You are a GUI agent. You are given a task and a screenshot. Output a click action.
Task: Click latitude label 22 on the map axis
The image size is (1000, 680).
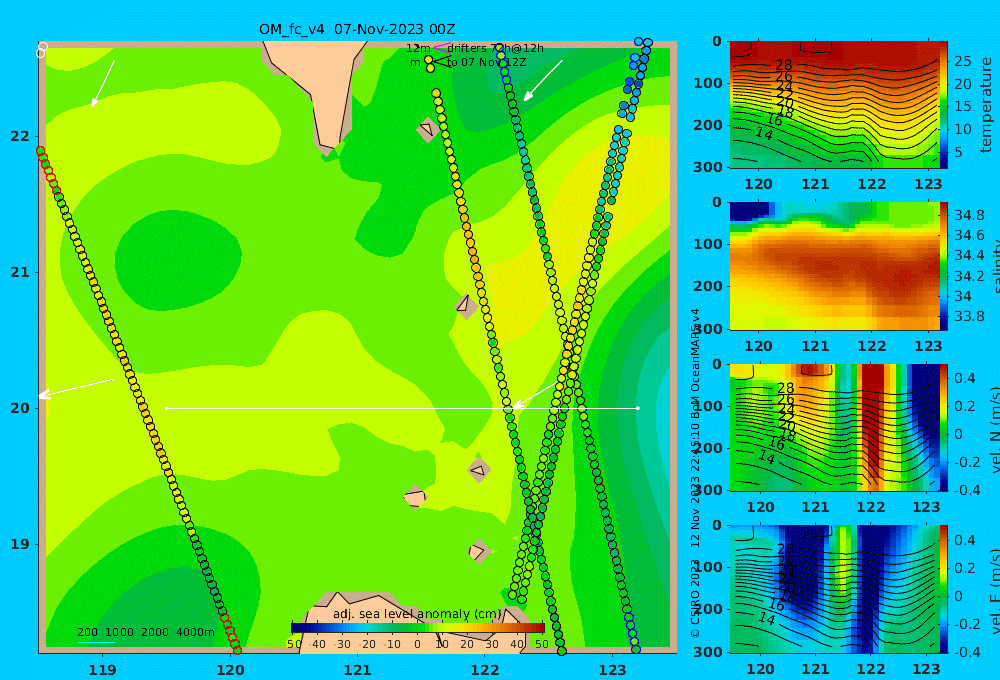[19, 136]
